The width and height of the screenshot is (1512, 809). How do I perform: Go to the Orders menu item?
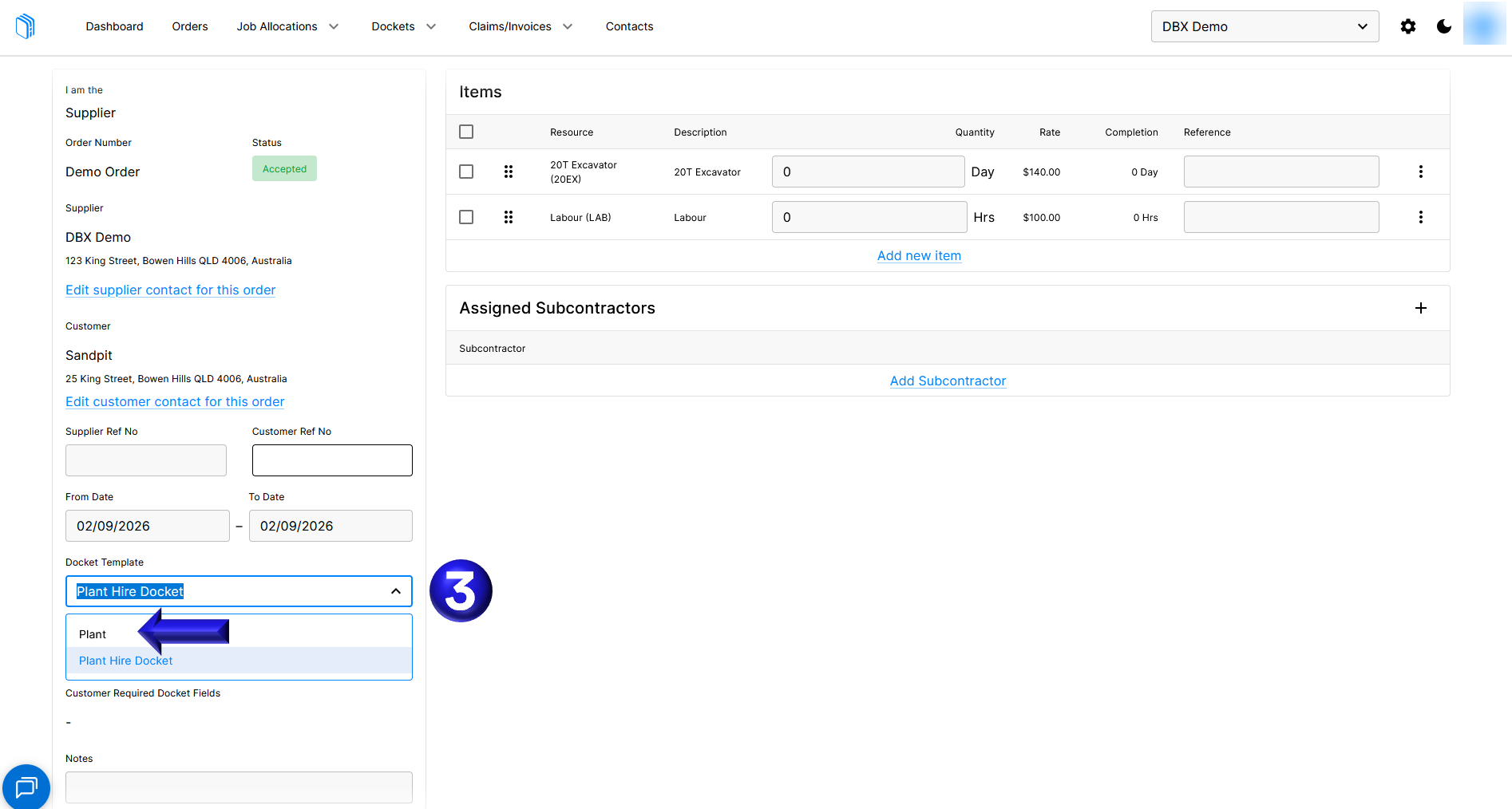point(190,26)
